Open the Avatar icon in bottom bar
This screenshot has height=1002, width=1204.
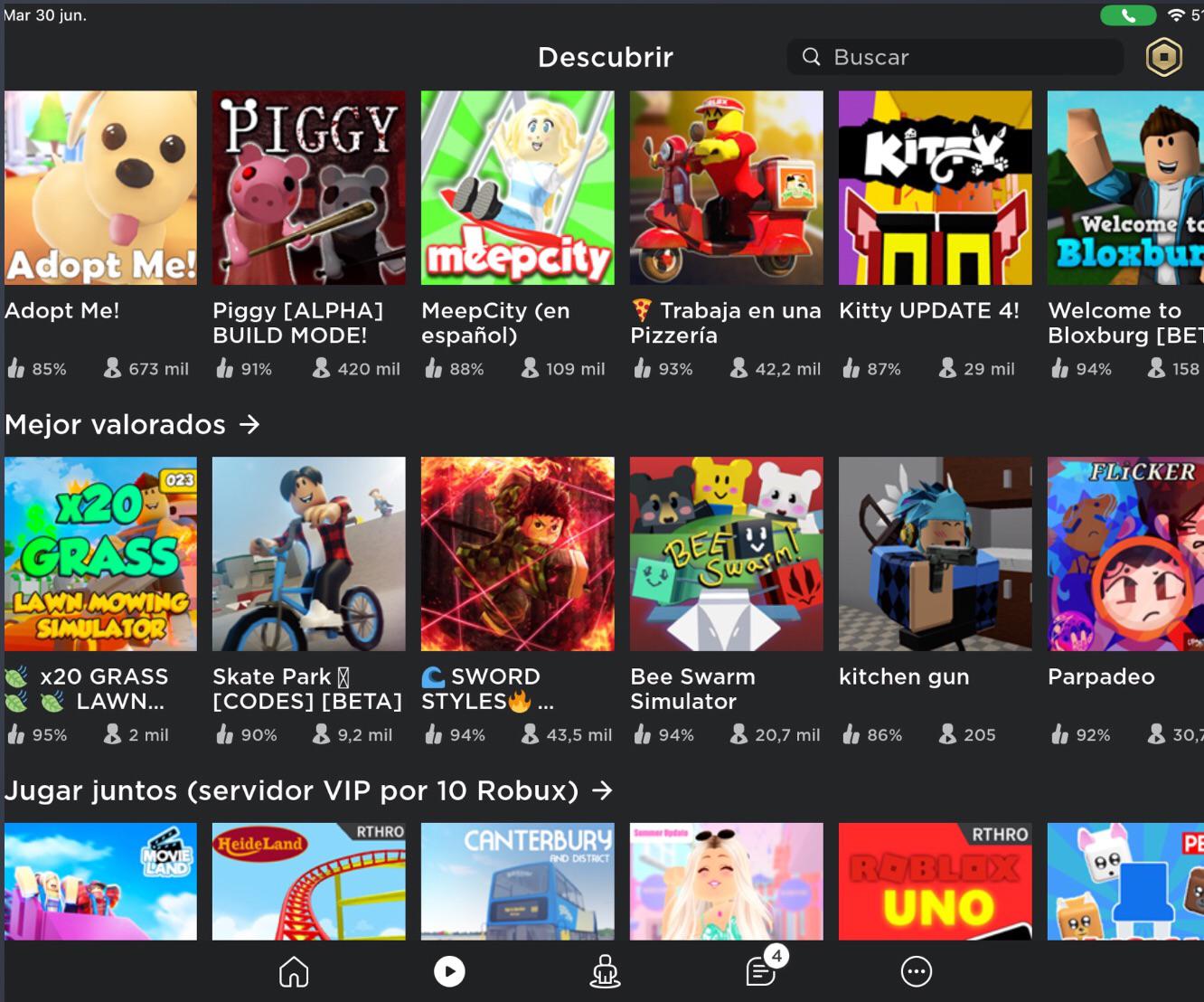click(605, 972)
